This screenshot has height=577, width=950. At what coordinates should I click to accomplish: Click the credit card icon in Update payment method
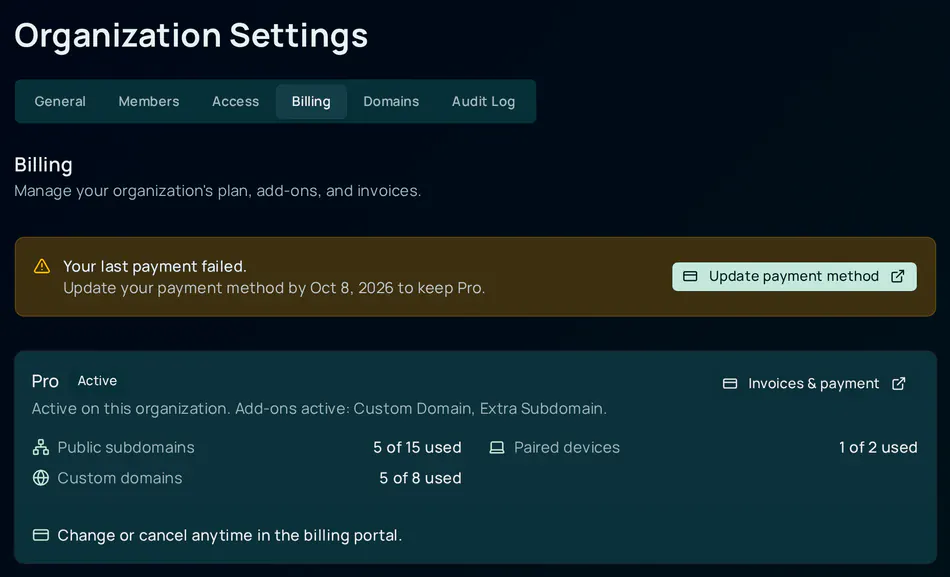coord(690,276)
